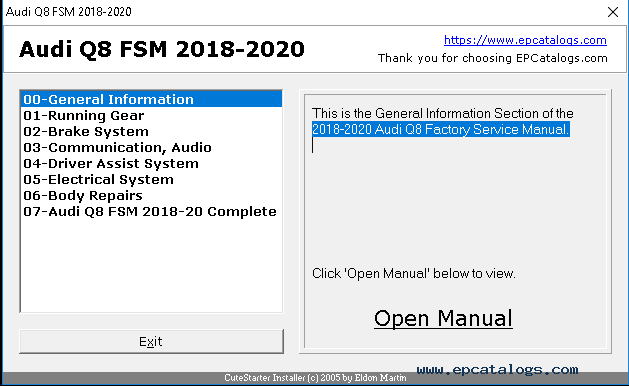Click the Audi Q8 FSM 2018-2020 heading

click(162, 49)
